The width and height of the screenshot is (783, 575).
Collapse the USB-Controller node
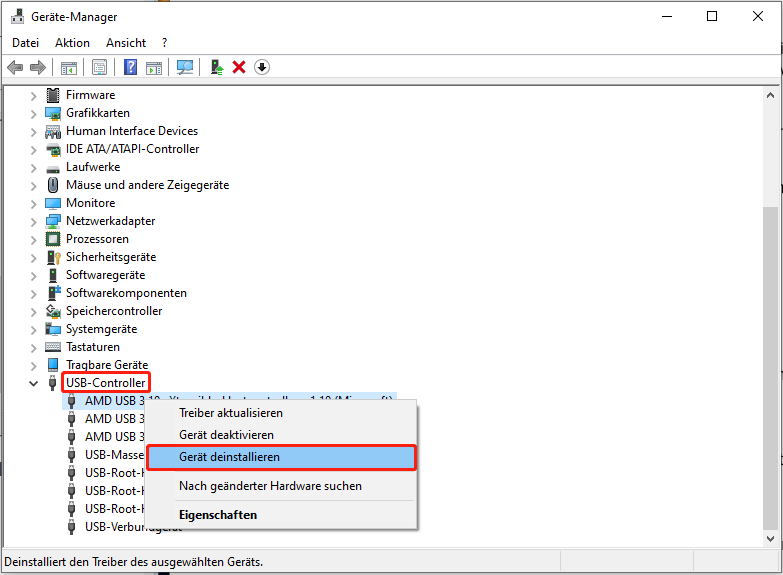coord(33,383)
